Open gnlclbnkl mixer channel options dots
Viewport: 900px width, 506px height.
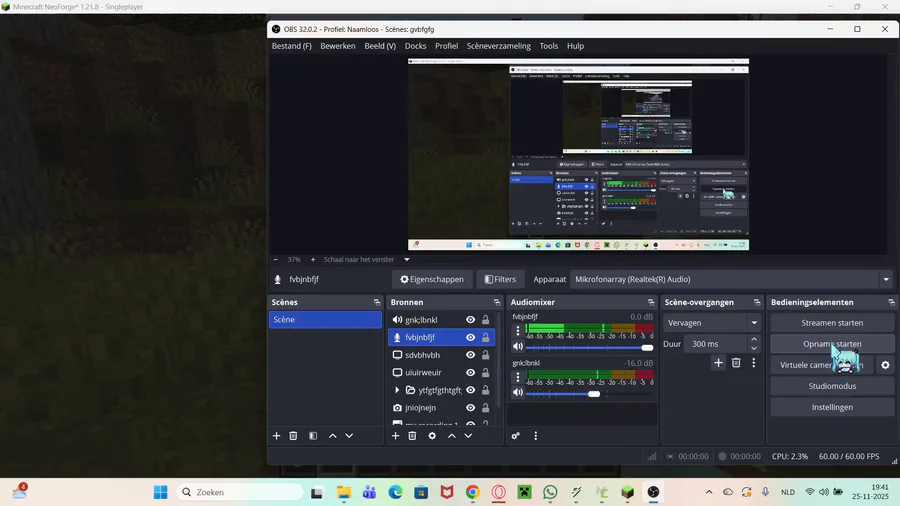518,377
